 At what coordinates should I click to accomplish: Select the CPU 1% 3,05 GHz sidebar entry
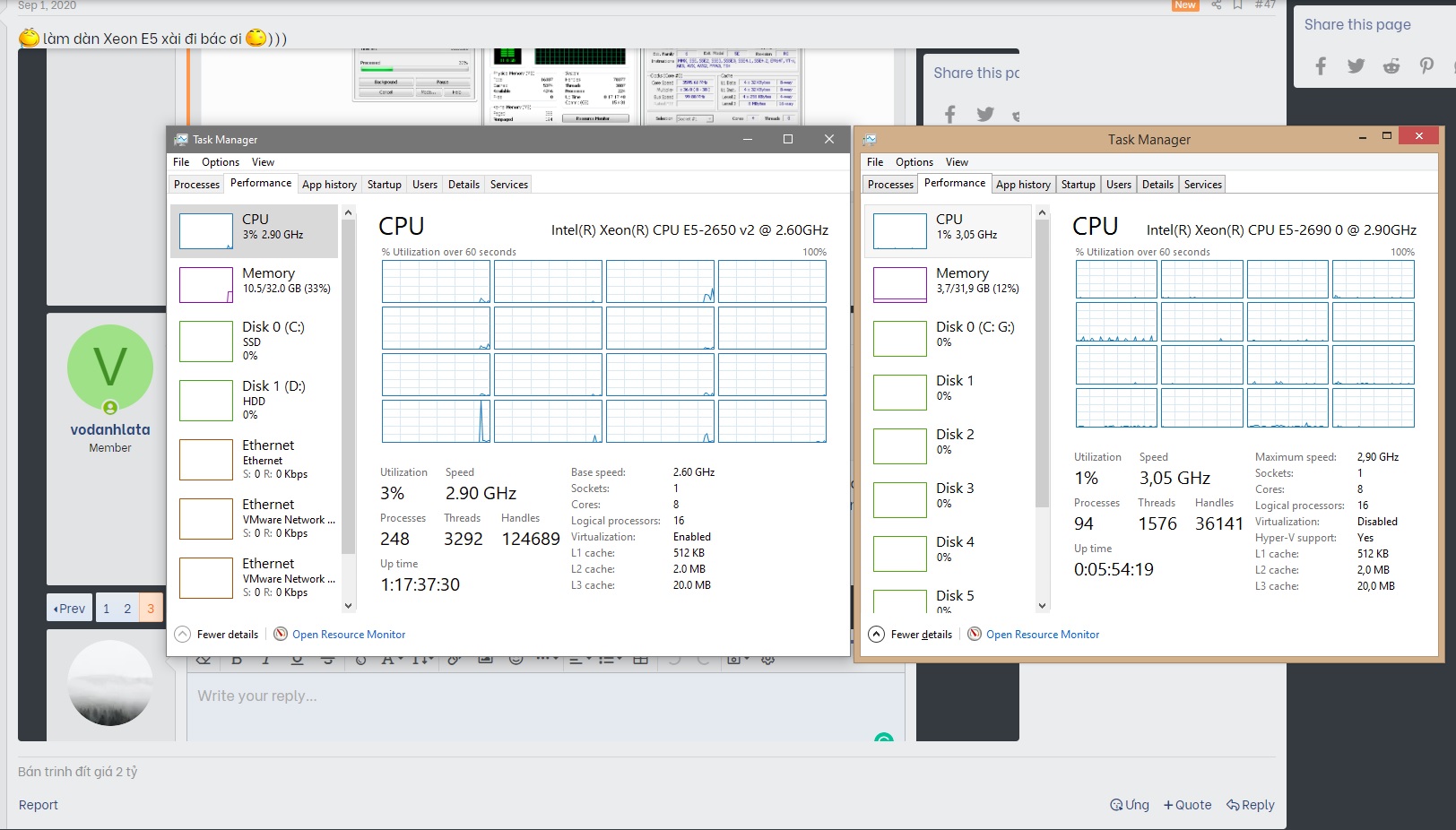(949, 231)
